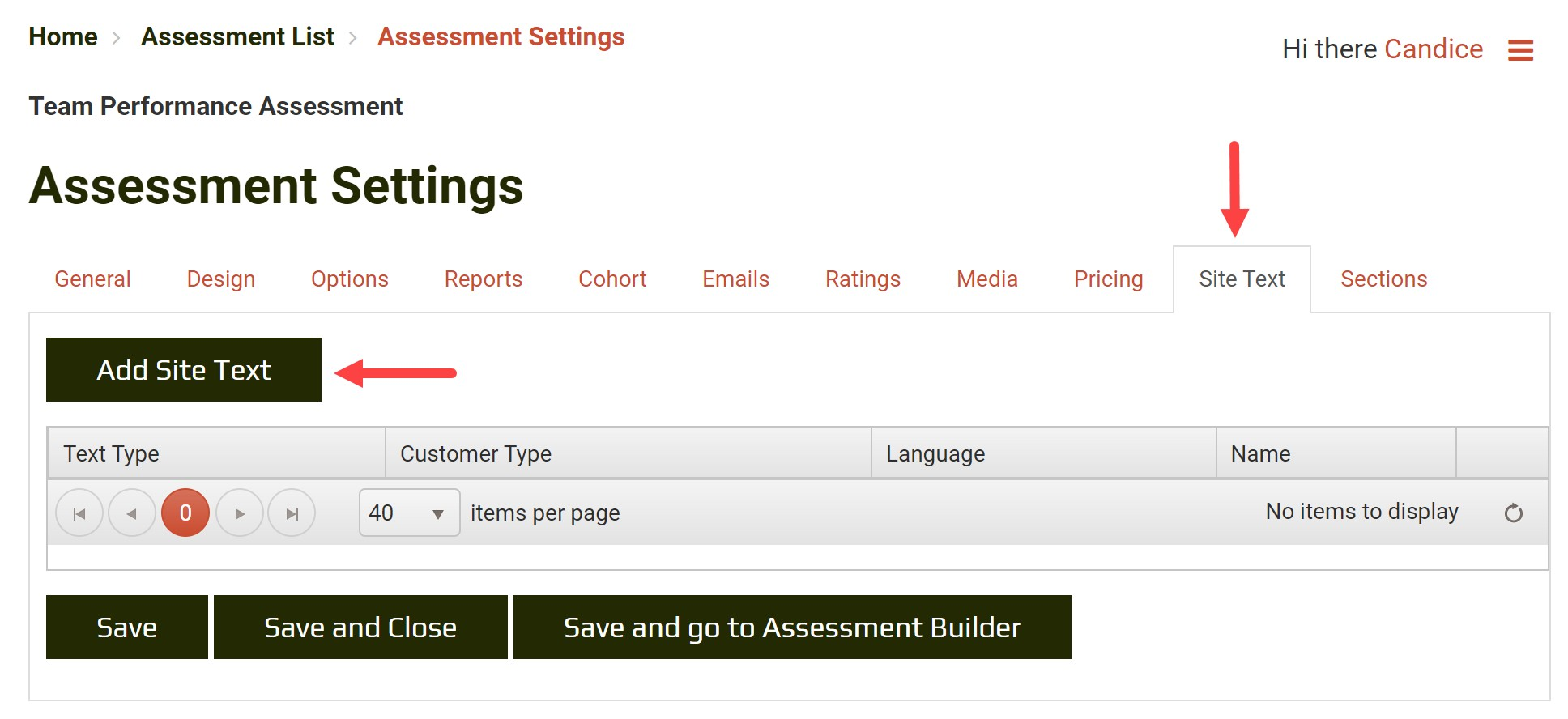The width and height of the screenshot is (1568, 719).
Task: Open Assessment List breadcrumb link
Action: (x=237, y=37)
